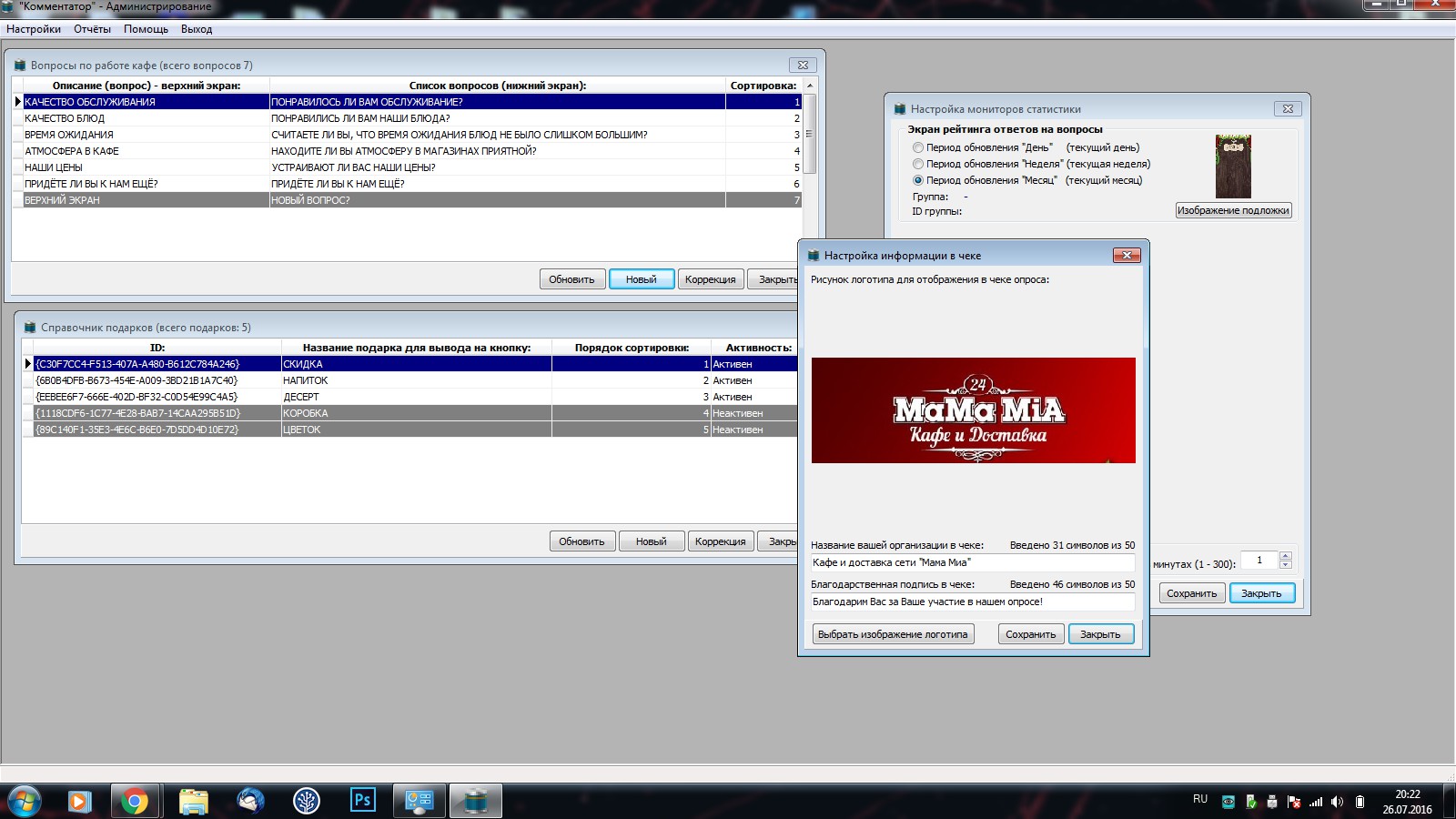Click the background image thumbnail preview
The image size is (1456, 819).
click(1233, 167)
